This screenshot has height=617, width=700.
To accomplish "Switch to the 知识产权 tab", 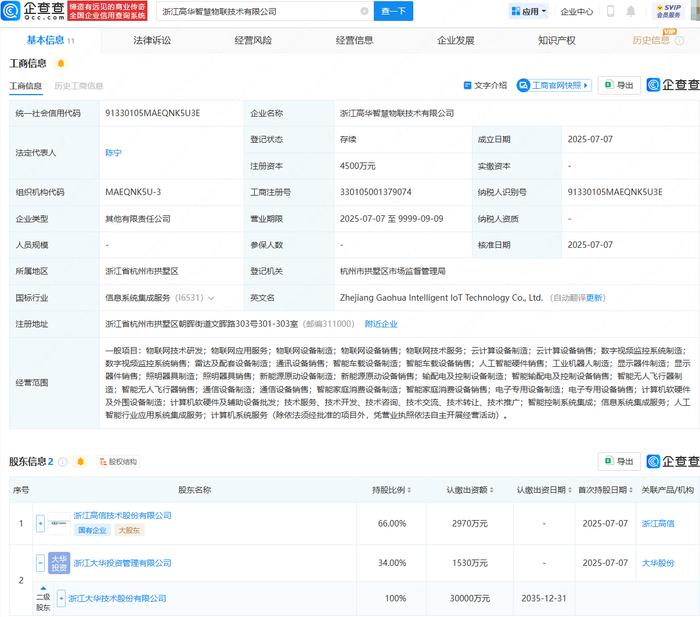I will tap(557, 41).
